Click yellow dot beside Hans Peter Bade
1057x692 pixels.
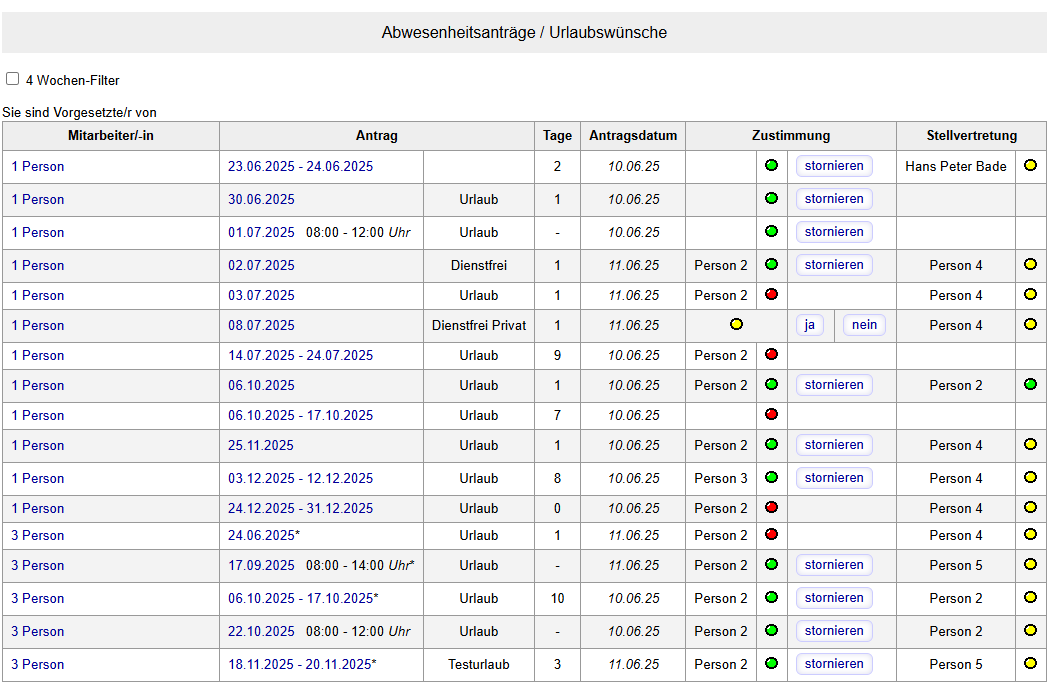click(1030, 166)
